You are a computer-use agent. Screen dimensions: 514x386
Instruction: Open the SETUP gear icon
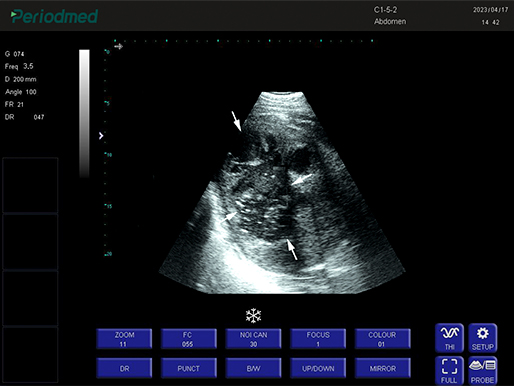pyautogui.click(x=483, y=338)
